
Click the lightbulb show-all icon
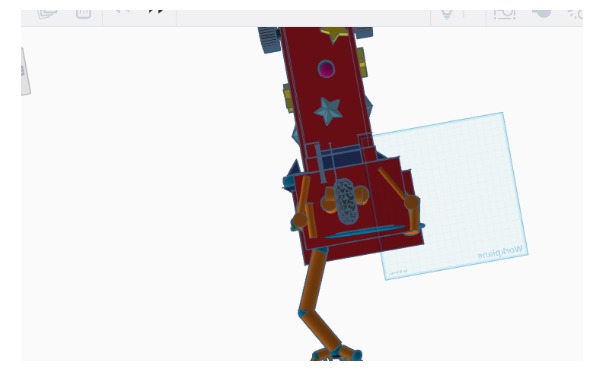point(447,14)
